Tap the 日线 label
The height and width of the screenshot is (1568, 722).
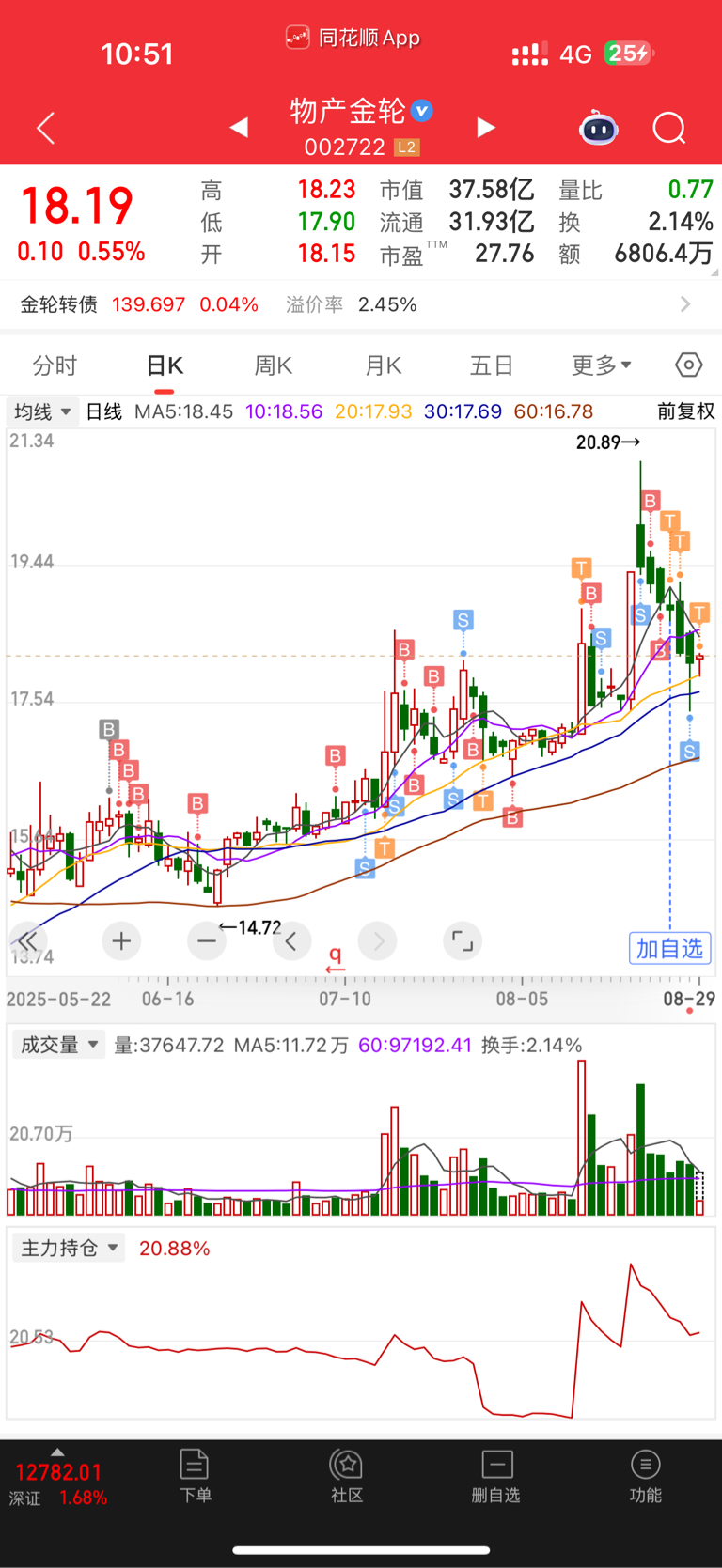(x=104, y=411)
